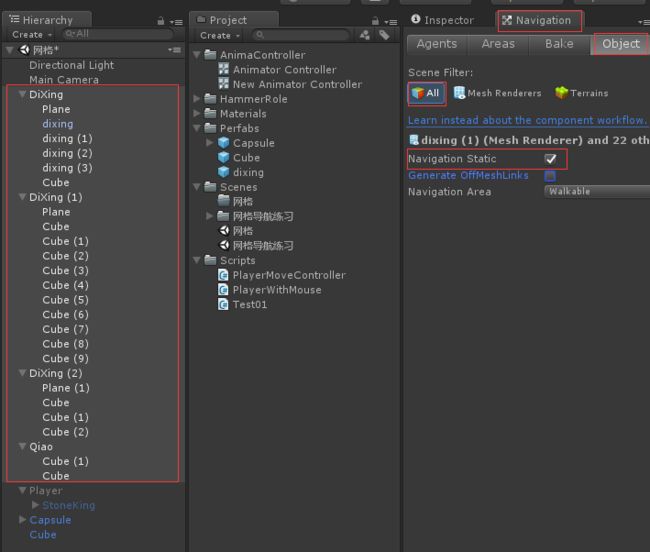Switch to the Inspector tab

pos(442,20)
